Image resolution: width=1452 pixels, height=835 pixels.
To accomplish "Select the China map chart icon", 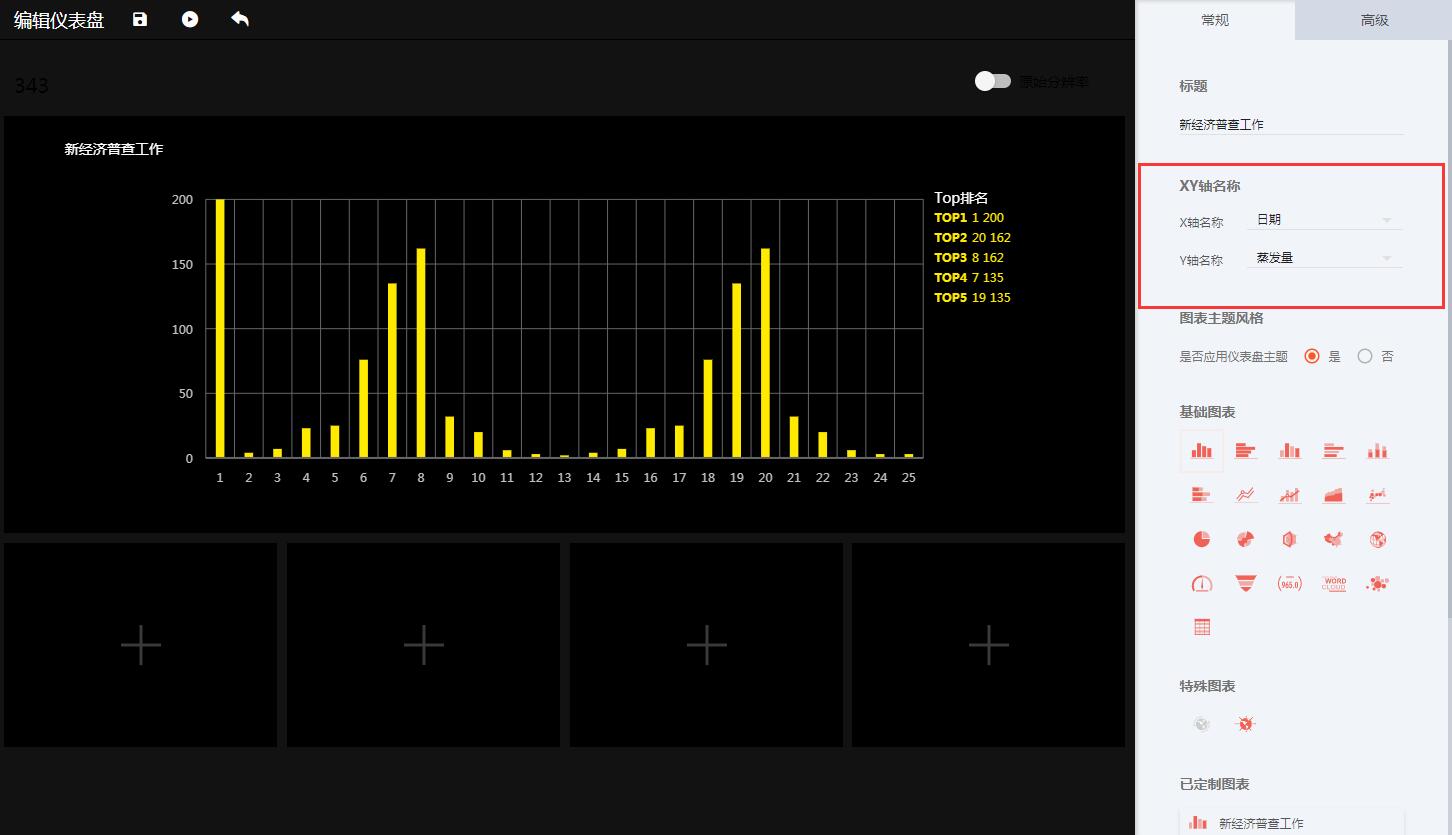I will (1334, 539).
